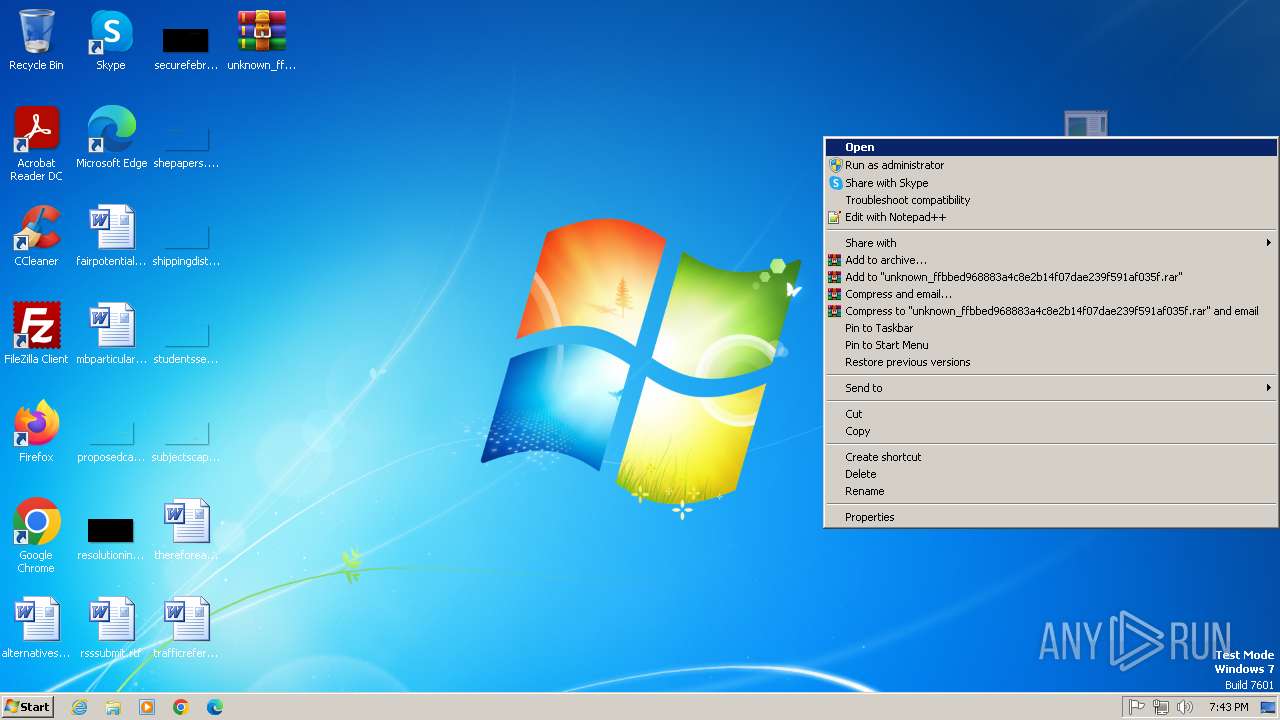Viewport: 1280px width, 720px height.
Task: Launch Firefox from the desktop
Action: tap(36, 432)
